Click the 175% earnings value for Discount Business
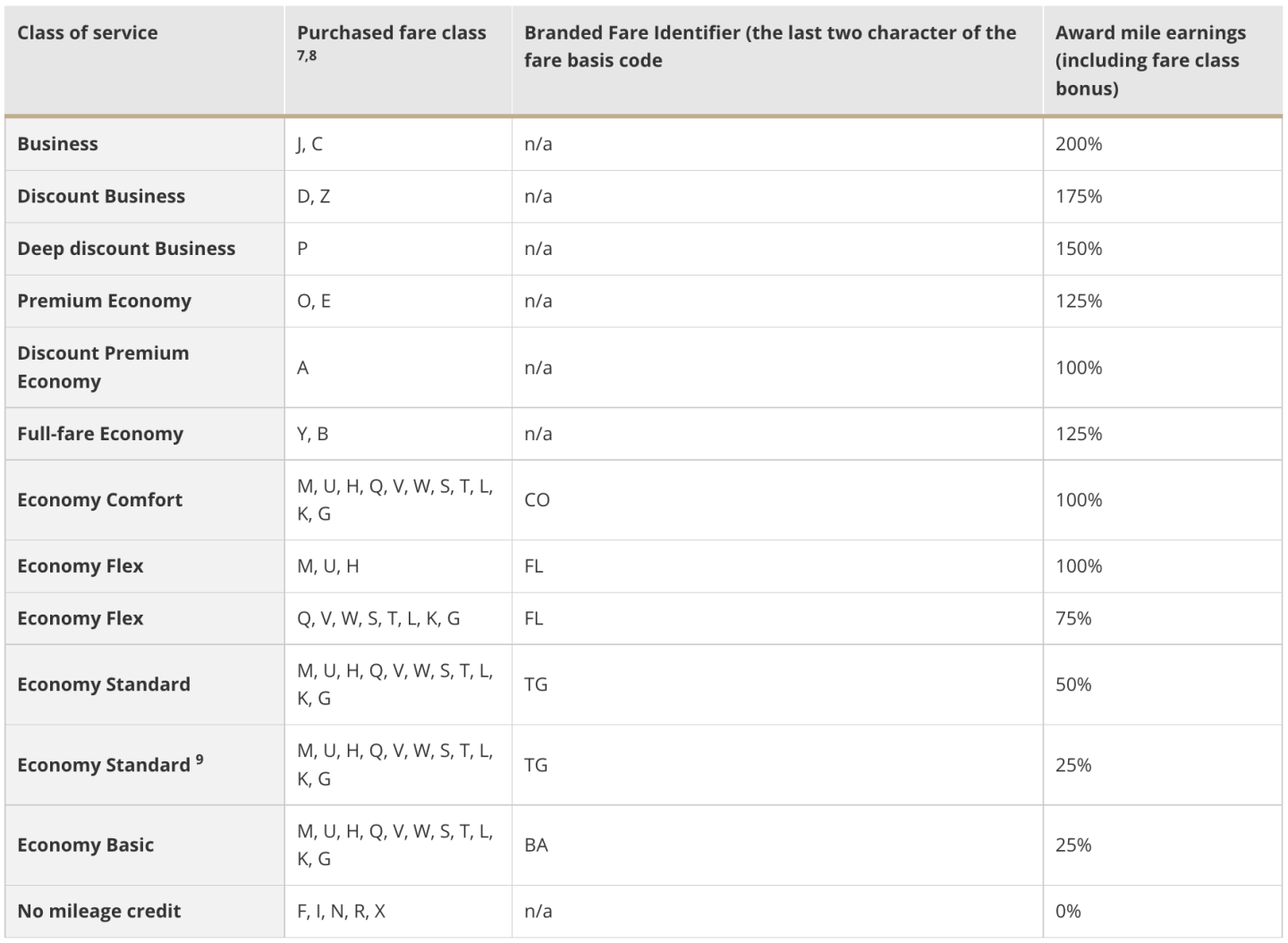 pos(1079,197)
